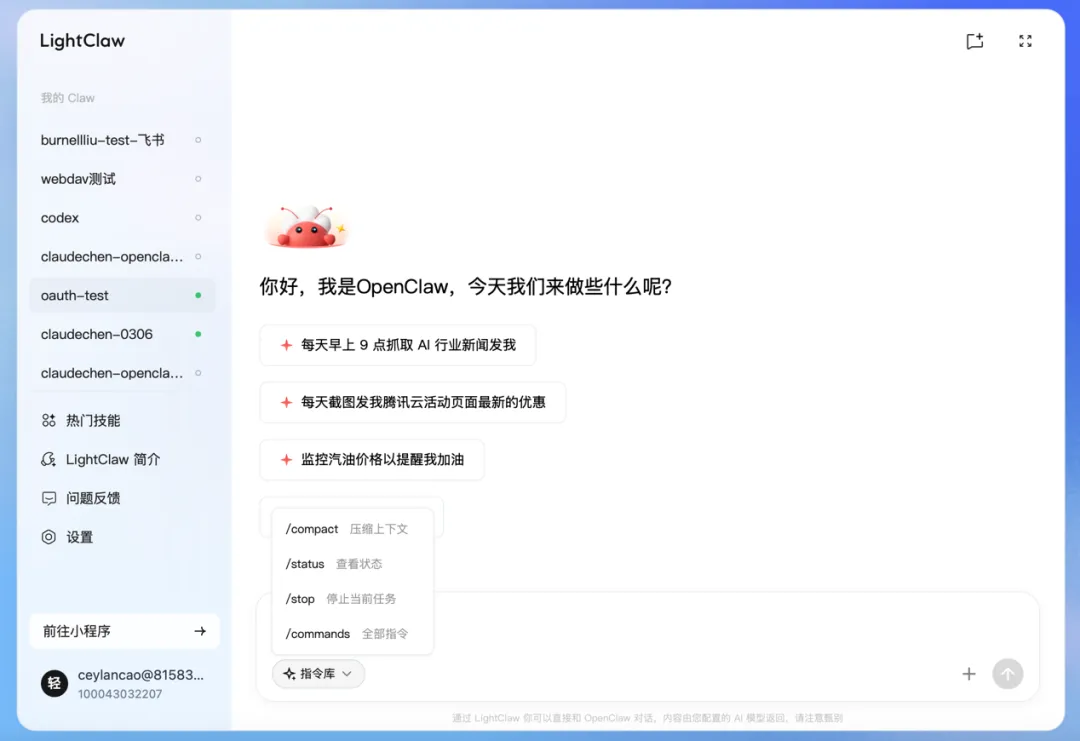The width and height of the screenshot is (1080, 741).
Task: Select claudechen-0306 claw
Action: coord(123,334)
